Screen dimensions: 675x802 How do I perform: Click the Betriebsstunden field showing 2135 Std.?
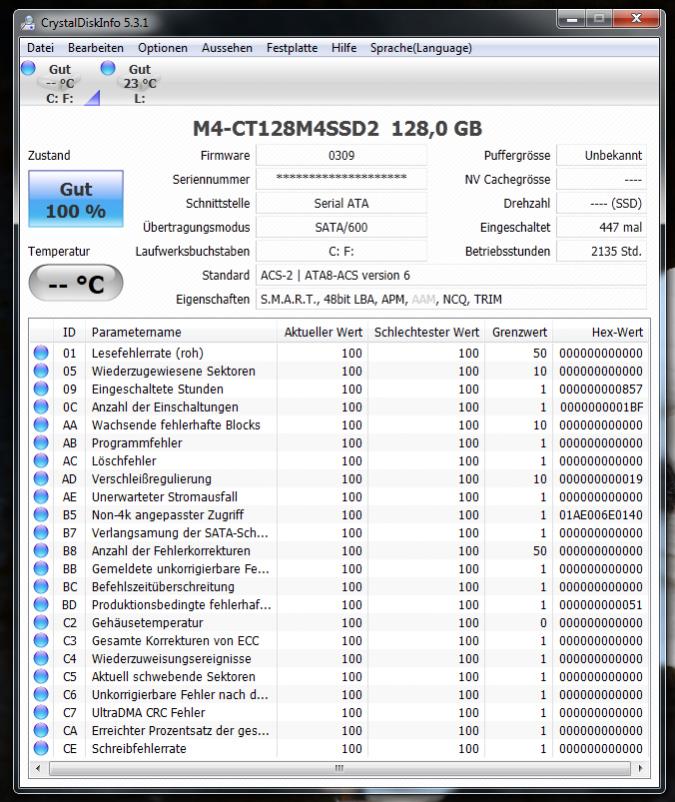[601, 251]
